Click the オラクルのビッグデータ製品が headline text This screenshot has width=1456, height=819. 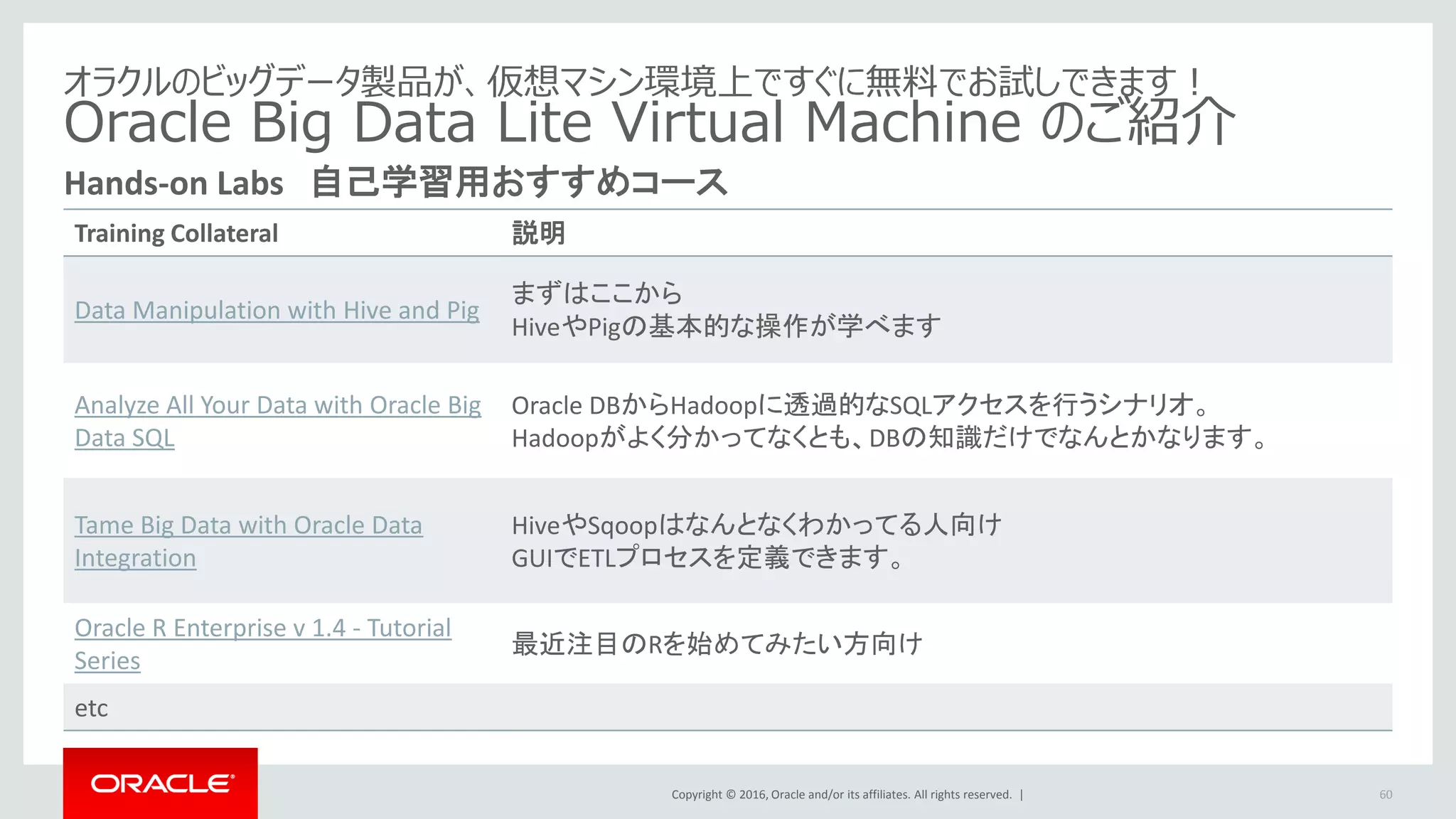click(x=633, y=81)
